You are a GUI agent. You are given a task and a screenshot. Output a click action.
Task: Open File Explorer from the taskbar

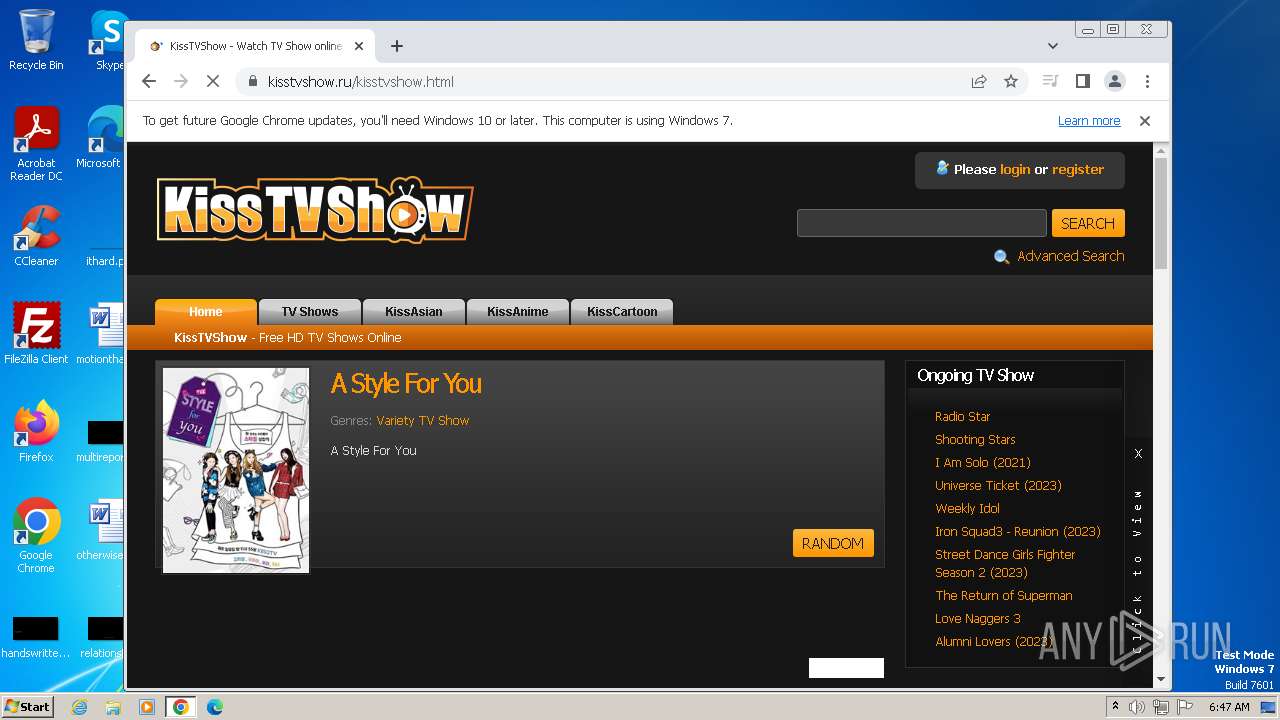pos(113,707)
